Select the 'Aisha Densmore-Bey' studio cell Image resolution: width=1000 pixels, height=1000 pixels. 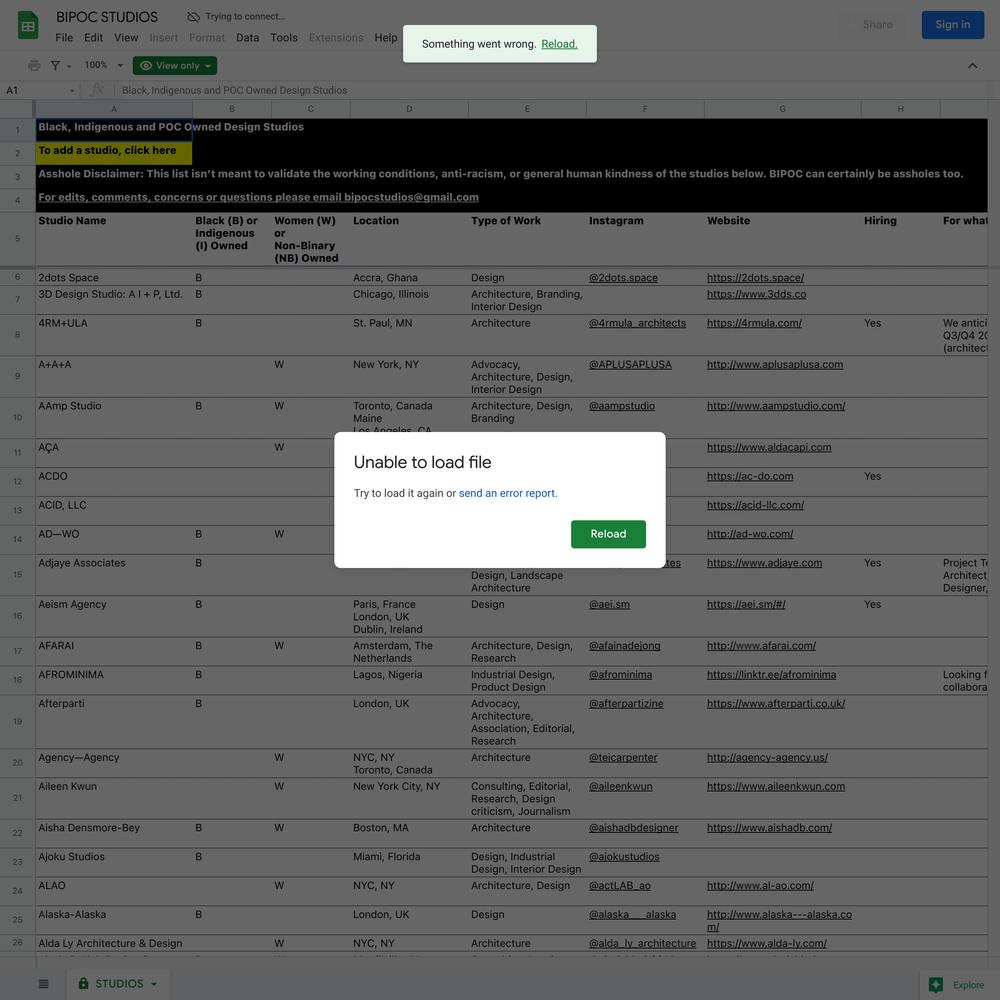point(114,834)
